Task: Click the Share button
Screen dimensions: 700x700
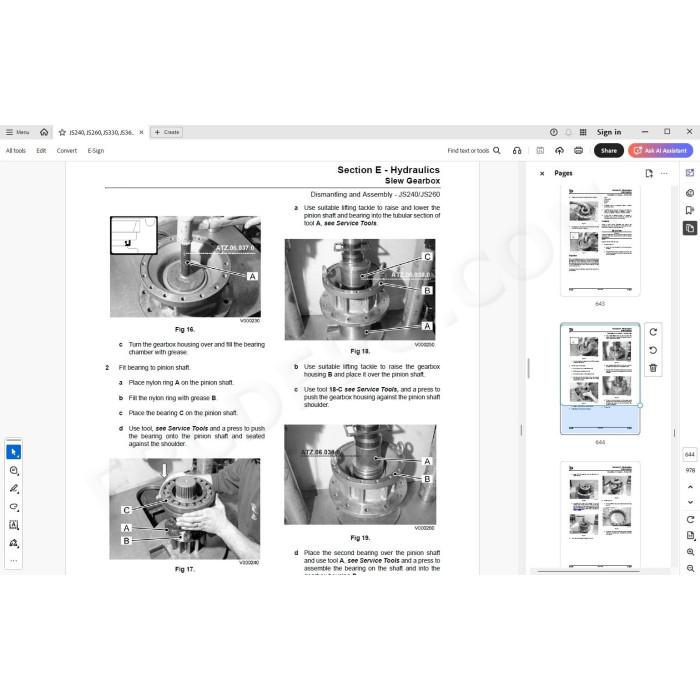Action: tap(608, 151)
